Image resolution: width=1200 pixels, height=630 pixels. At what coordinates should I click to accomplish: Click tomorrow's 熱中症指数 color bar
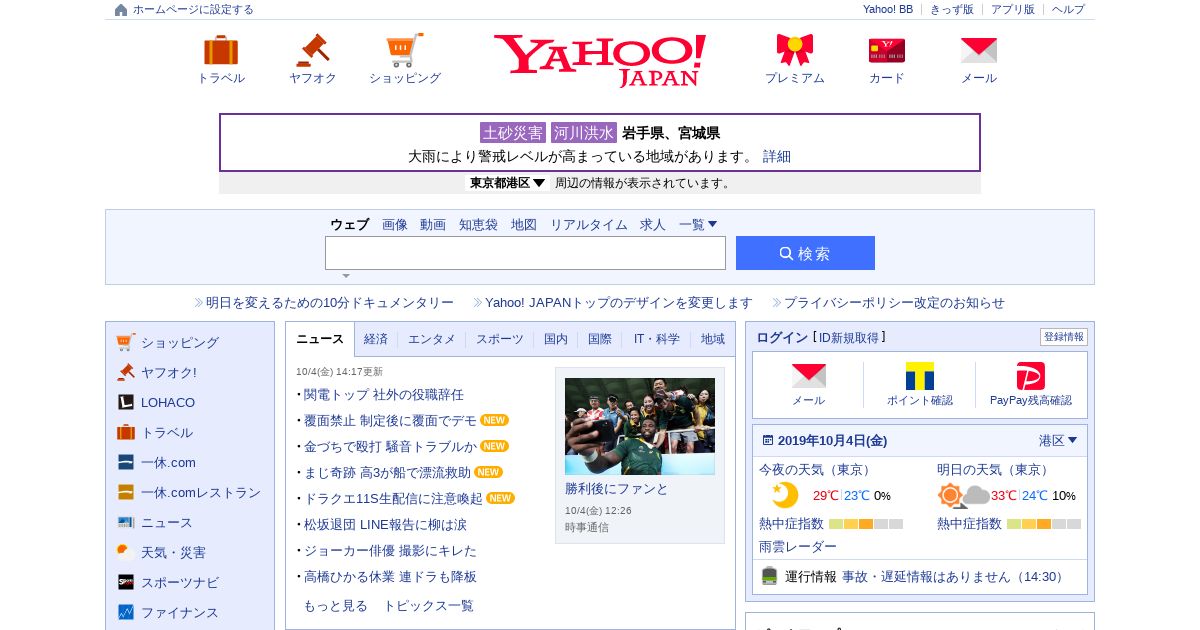pyautogui.click(x=1044, y=524)
